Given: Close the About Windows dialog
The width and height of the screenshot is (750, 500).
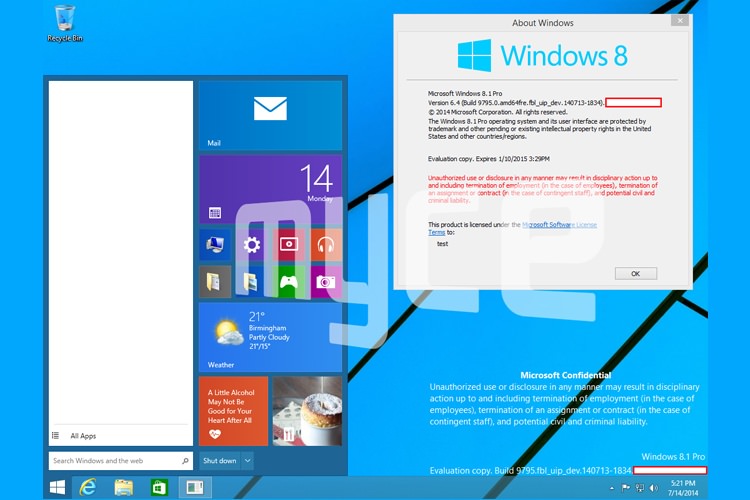Looking at the screenshot, I should tap(680, 21).
